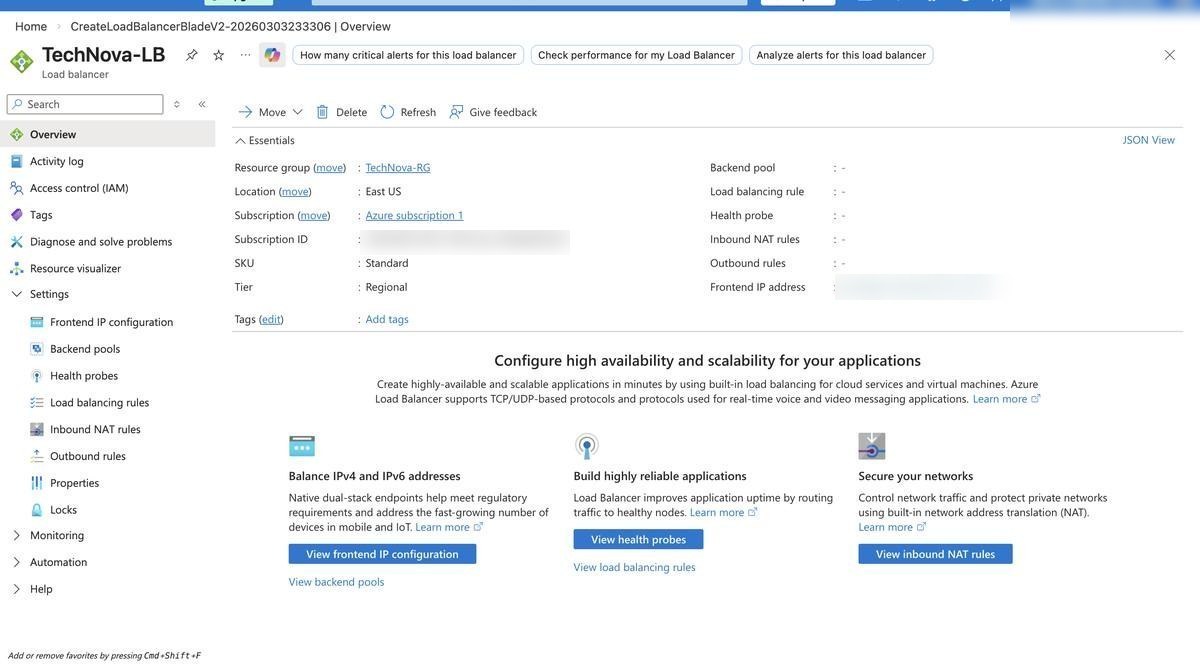The image size is (1200, 664).
Task: Click the Inbound NAT rules icon
Action: coord(37,429)
